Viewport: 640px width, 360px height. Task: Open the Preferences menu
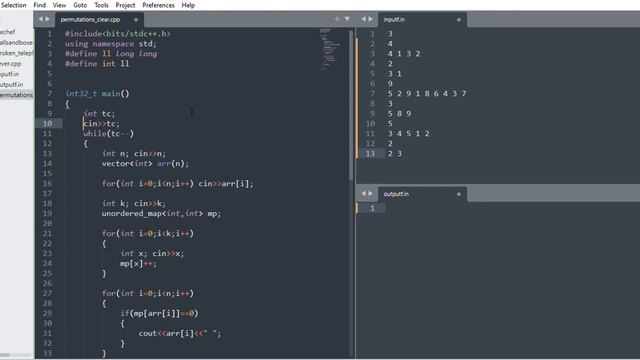(x=158, y=5)
